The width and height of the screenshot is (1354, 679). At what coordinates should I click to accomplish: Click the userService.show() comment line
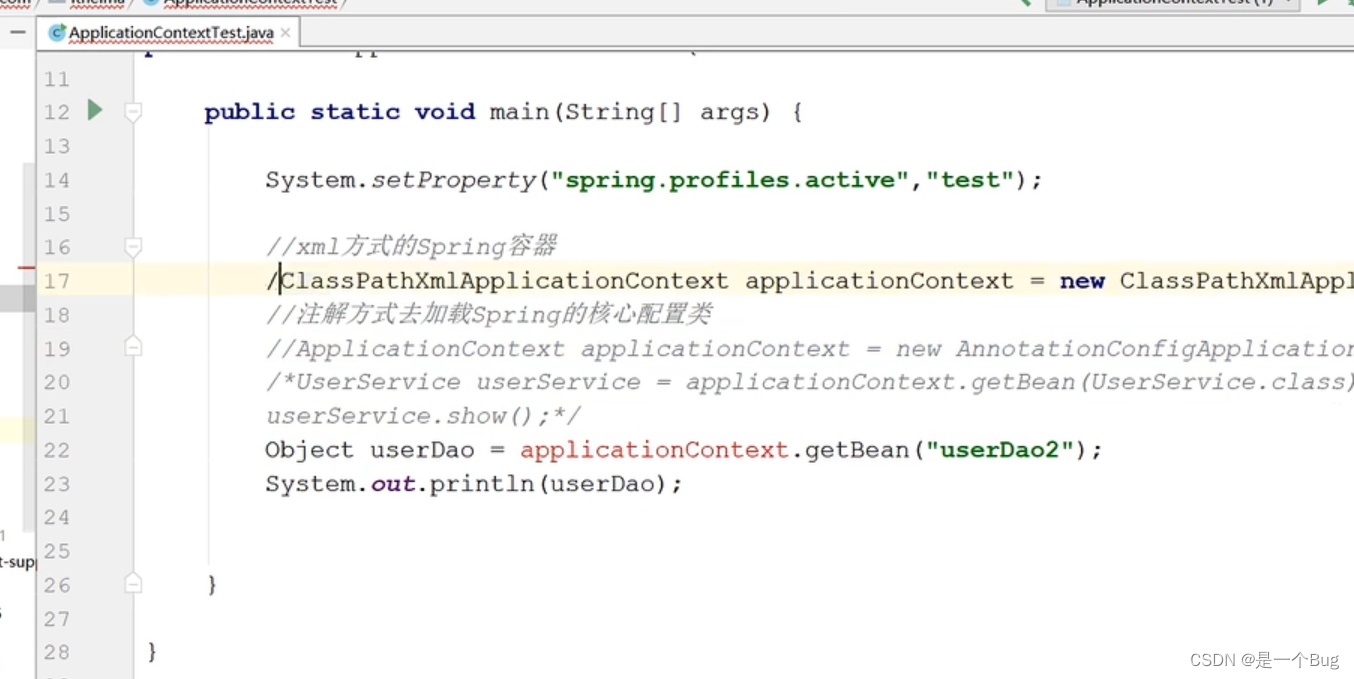pyautogui.click(x=423, y=416)
